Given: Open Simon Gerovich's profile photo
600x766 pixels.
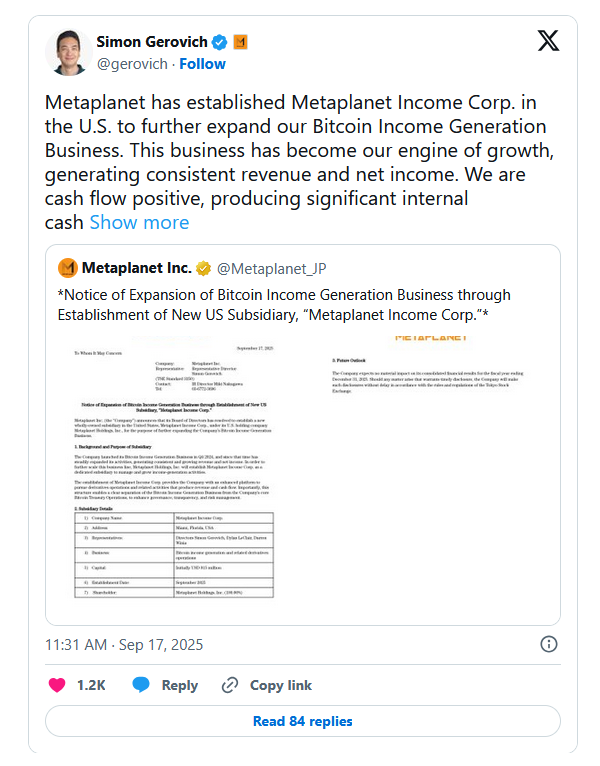Looking at the screenshot, I should click(x=68, y=52).
